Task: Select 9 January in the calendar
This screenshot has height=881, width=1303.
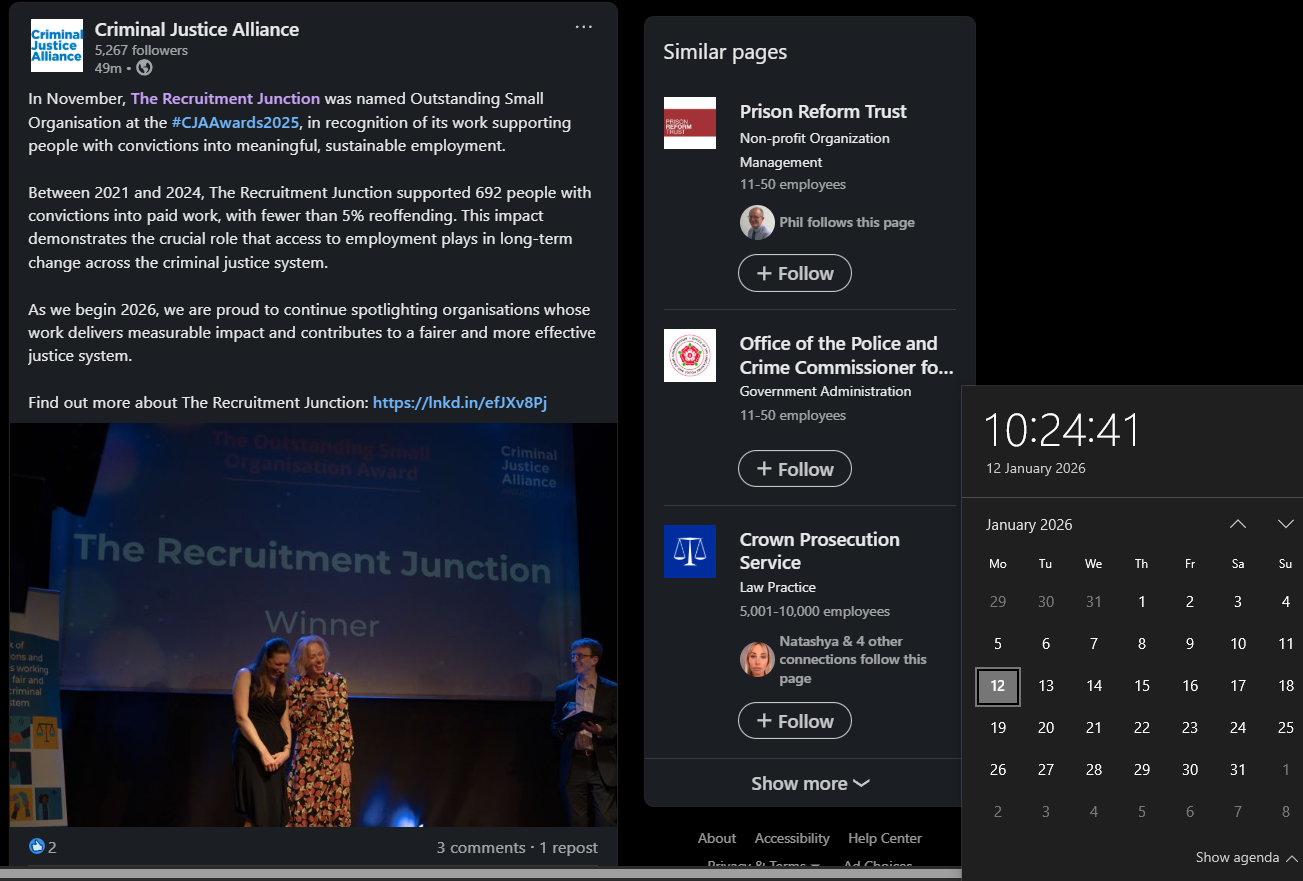Action: [x=1190, y=644]
